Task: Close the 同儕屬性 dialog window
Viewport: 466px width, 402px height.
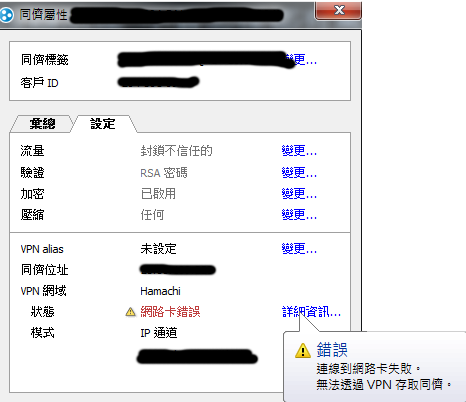Action: click(338, 10)
